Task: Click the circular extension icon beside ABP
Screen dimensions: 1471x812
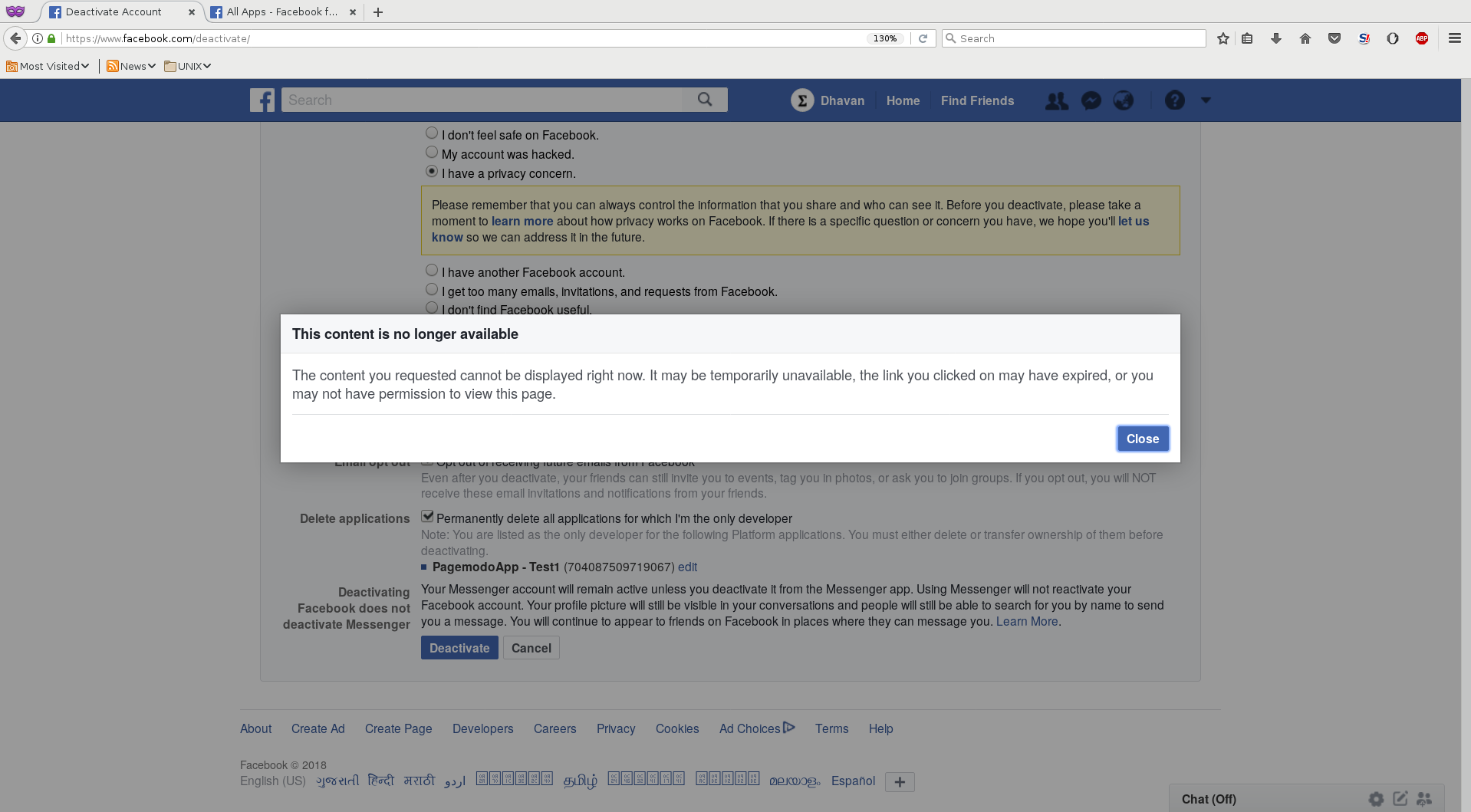Action: click(x=1393, y=38)
